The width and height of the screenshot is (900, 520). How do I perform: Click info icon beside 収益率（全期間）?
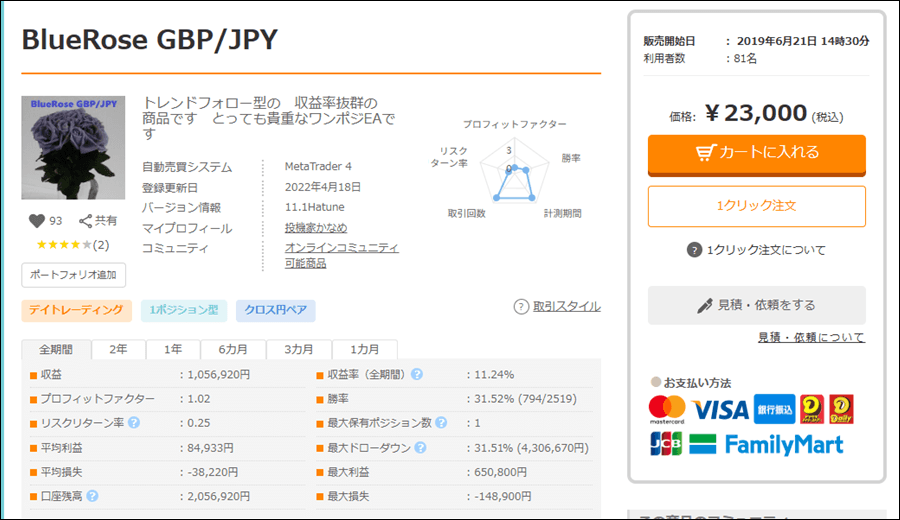(x=417, y=374)
